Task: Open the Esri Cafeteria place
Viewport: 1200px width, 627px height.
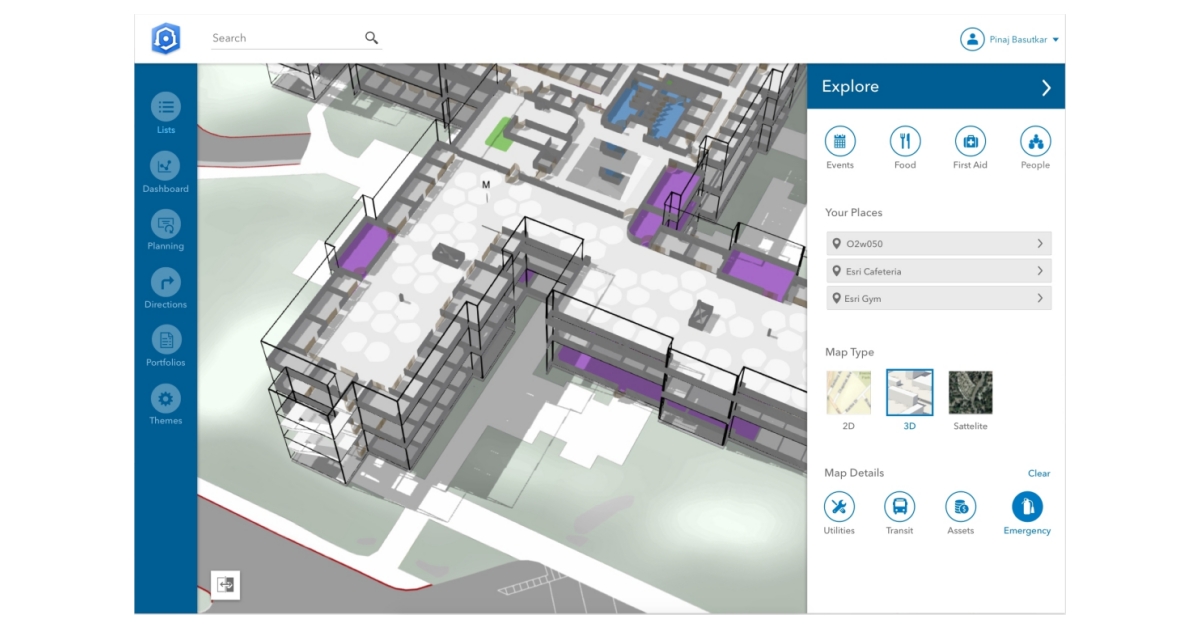Action: coord(938,270)
